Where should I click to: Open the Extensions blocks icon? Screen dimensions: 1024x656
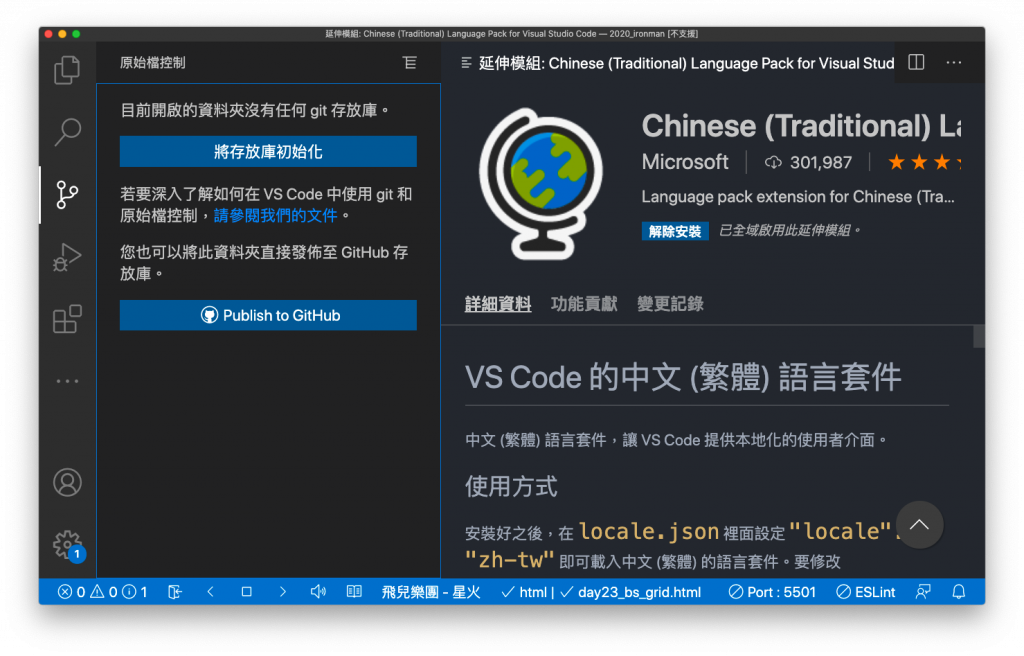67,319
